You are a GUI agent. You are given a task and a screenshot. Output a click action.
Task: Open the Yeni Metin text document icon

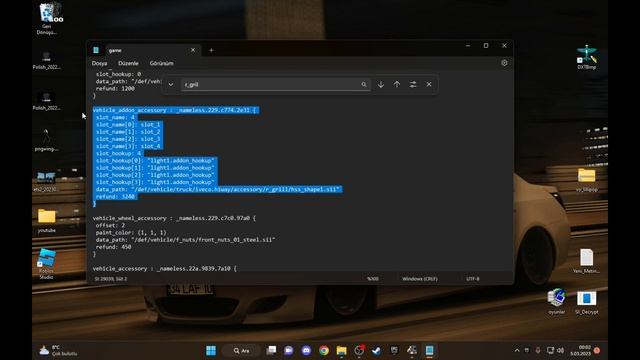point(587,261)
